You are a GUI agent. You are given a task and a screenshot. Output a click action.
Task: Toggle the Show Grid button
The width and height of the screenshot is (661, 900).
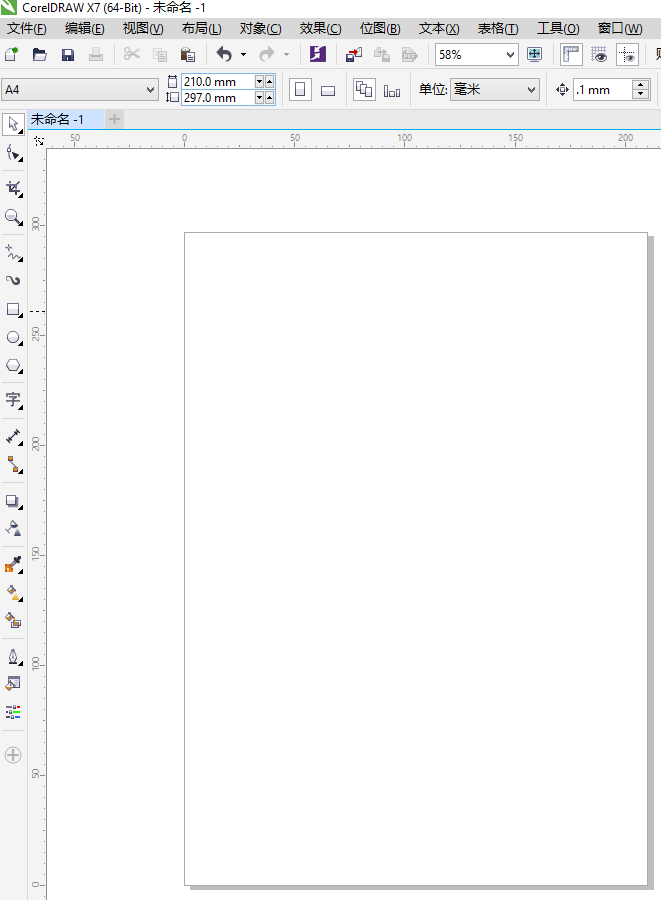pyautogui.click(x=599, y=55)
